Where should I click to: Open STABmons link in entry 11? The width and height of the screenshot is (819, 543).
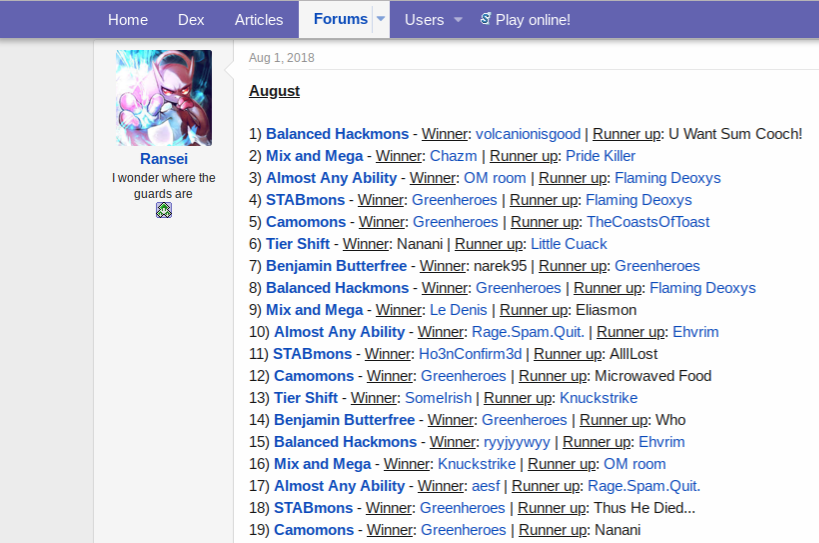(312, 354)
